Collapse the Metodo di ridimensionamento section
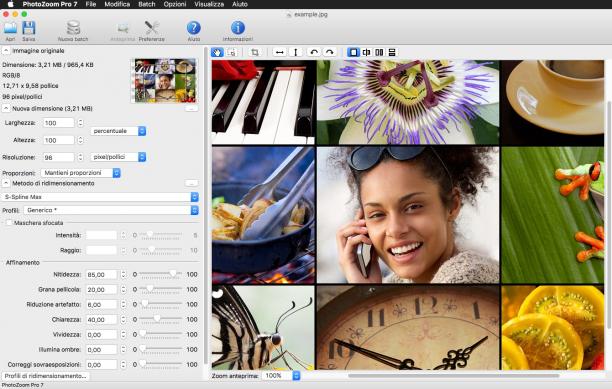 (6, 183)
